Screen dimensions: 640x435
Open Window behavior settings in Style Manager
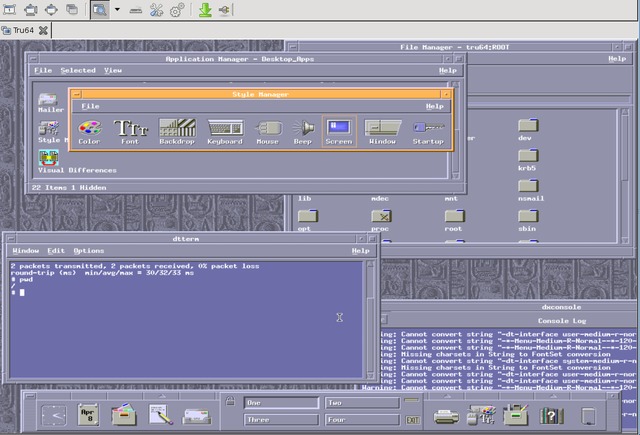(382, 132)
